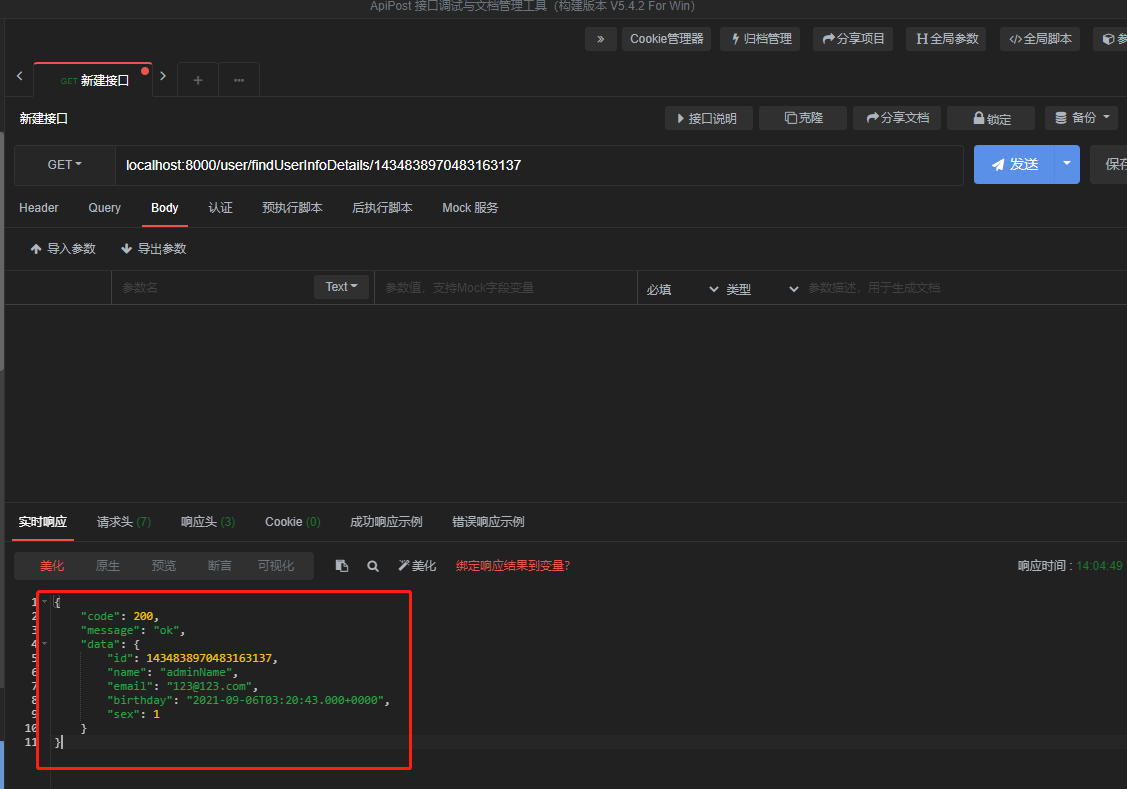Select the 实时响应 live response tab
This screenshot has width=1127, height=789.
pos(42,522)
